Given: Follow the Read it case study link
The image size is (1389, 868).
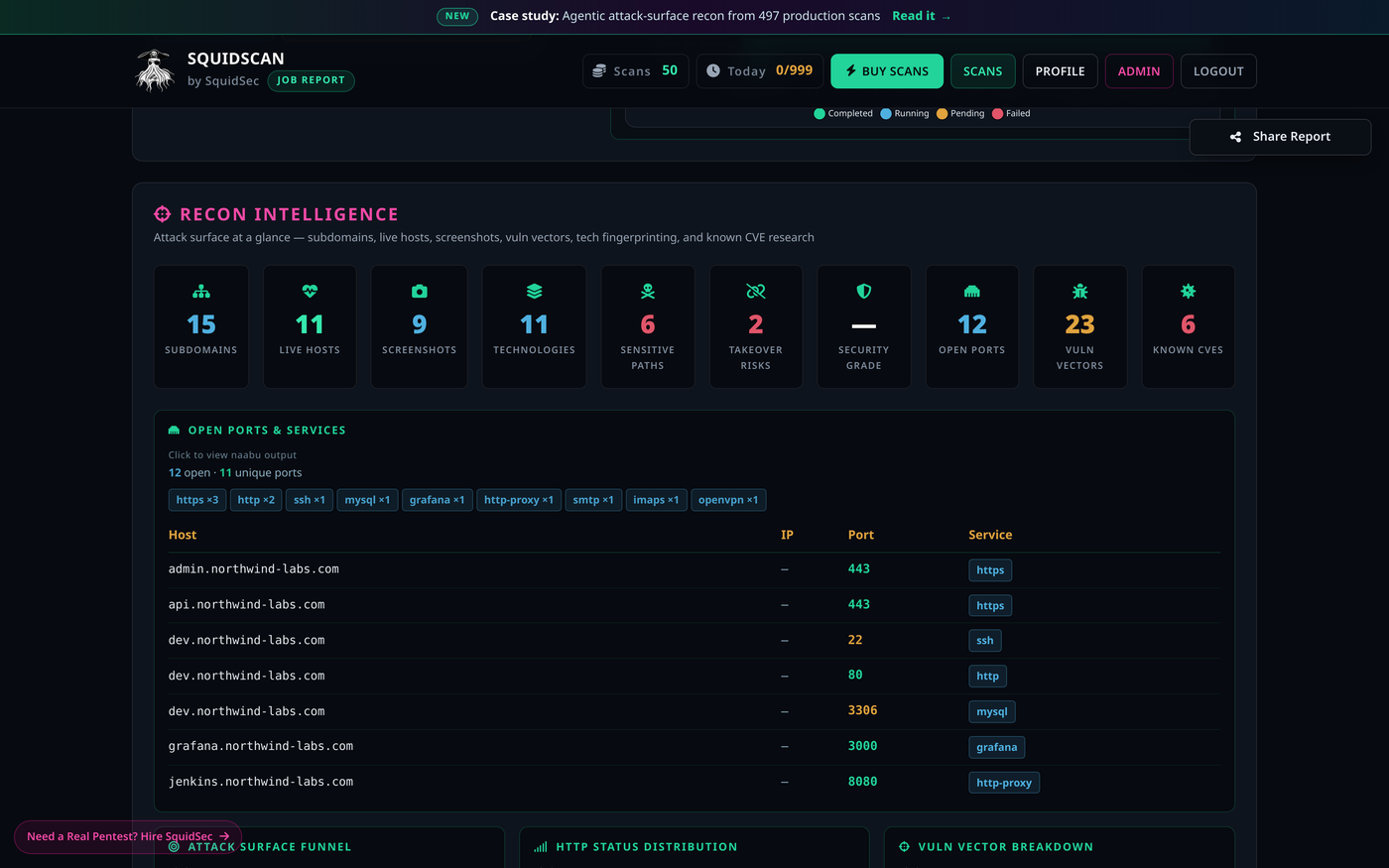Looking at the screenshot, I should pyautogui.click(x=922, y=16).
